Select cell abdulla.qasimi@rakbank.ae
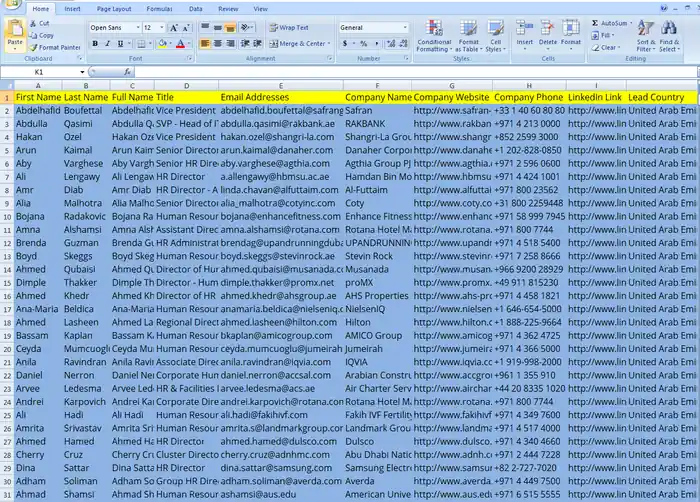The image size is (700, 502). pos(281,124)
